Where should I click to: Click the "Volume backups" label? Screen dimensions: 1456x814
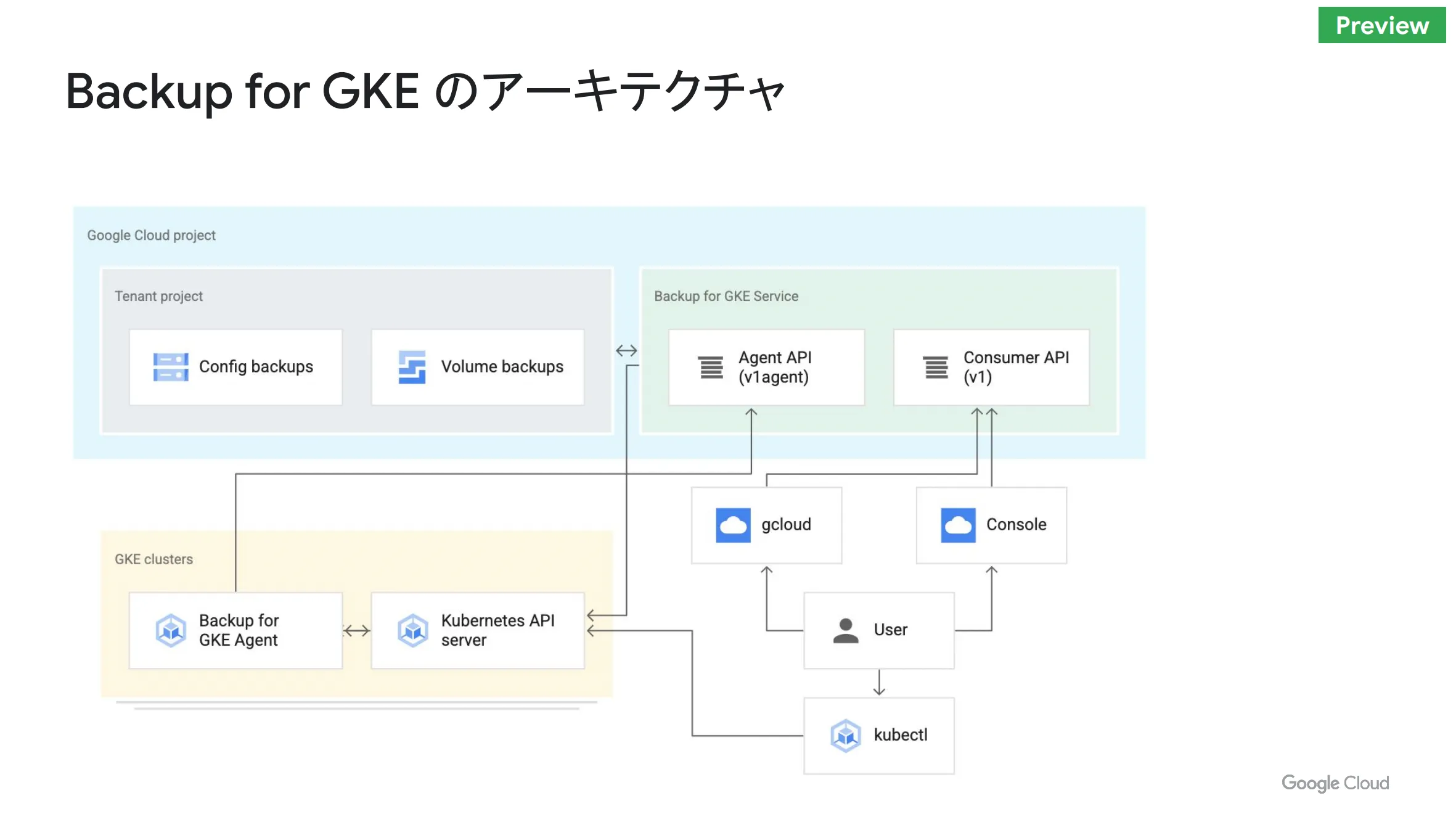pos(502,367)
